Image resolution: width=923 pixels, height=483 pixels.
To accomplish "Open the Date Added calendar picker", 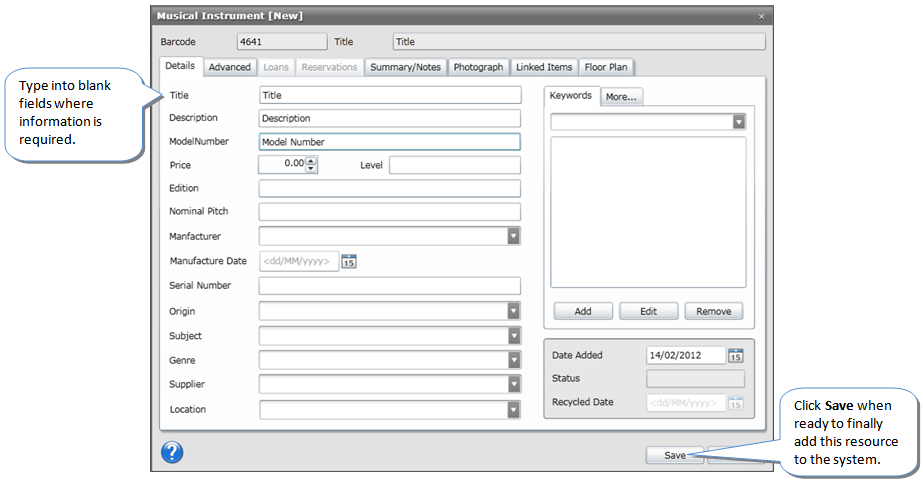I will tap(736, 355).
